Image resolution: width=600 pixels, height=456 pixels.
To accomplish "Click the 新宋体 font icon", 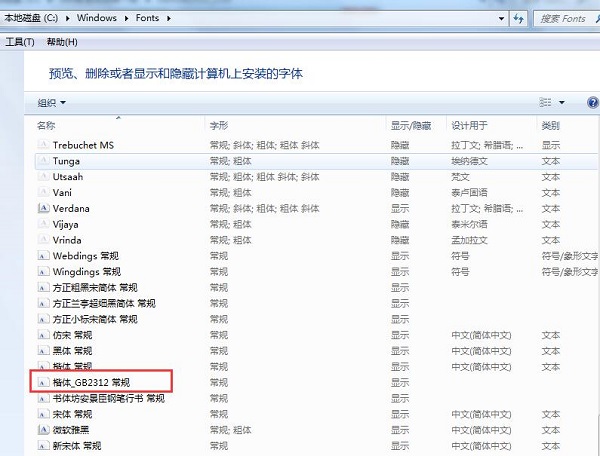I will [x=43, y=446].
